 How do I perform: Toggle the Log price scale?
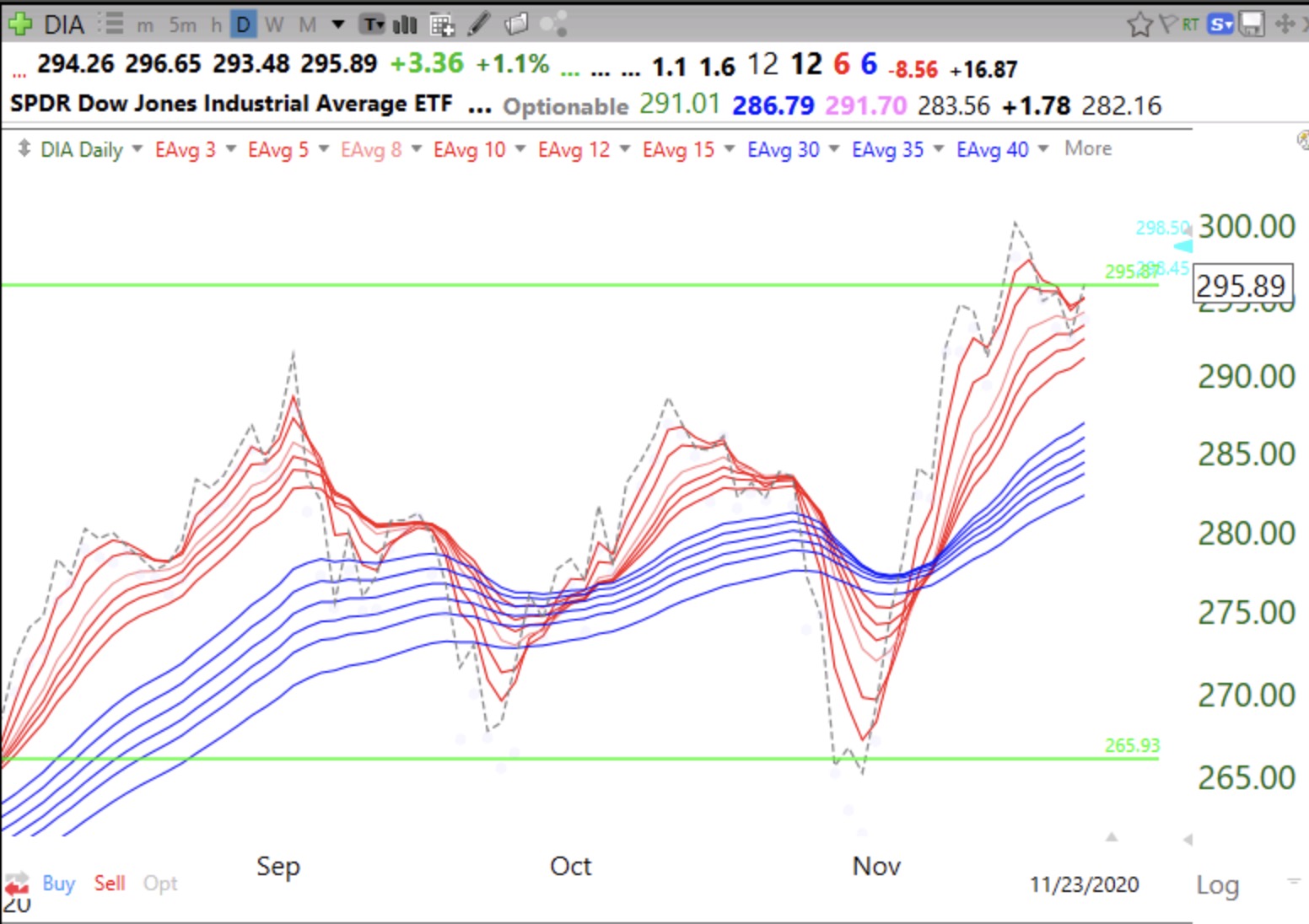coord(1217,885)
